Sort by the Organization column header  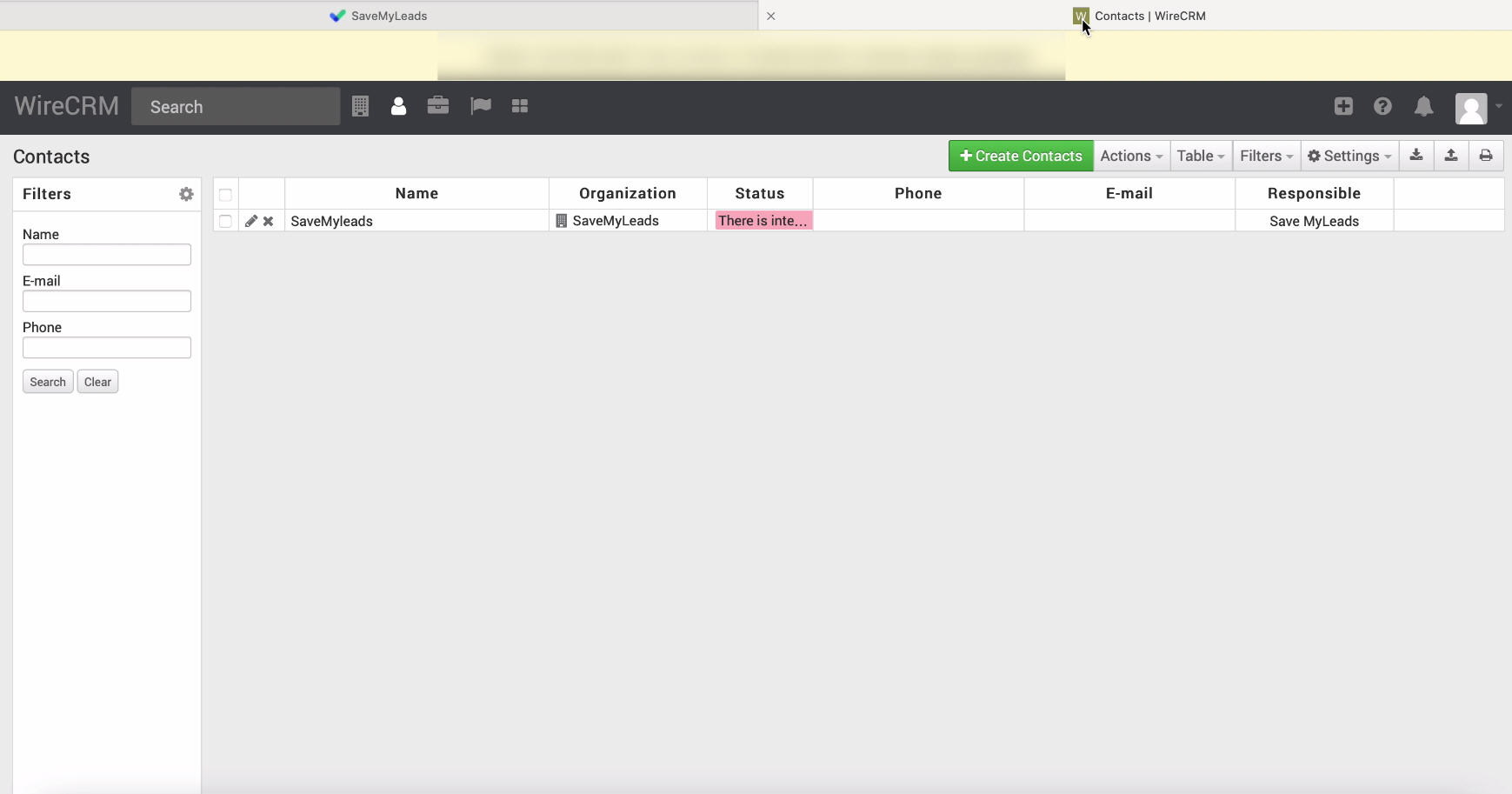click(628, 193)
